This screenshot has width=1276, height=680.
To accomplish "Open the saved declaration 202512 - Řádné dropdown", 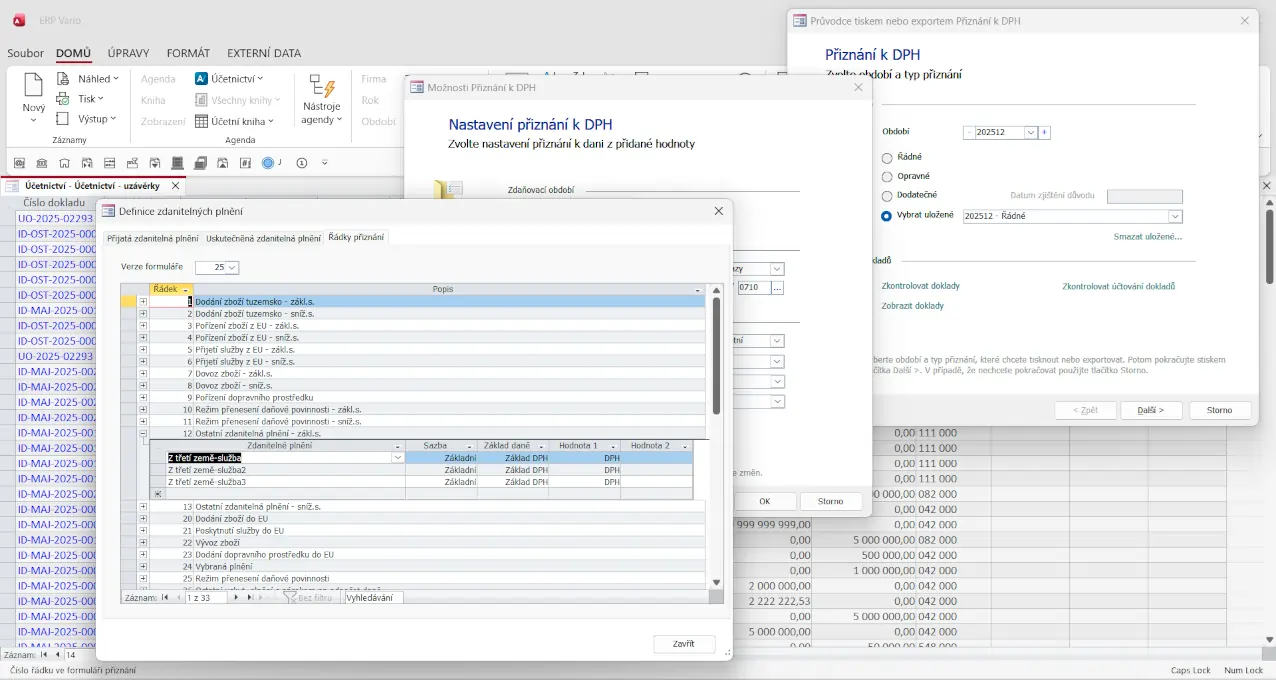I will [x=1175, y=216].
